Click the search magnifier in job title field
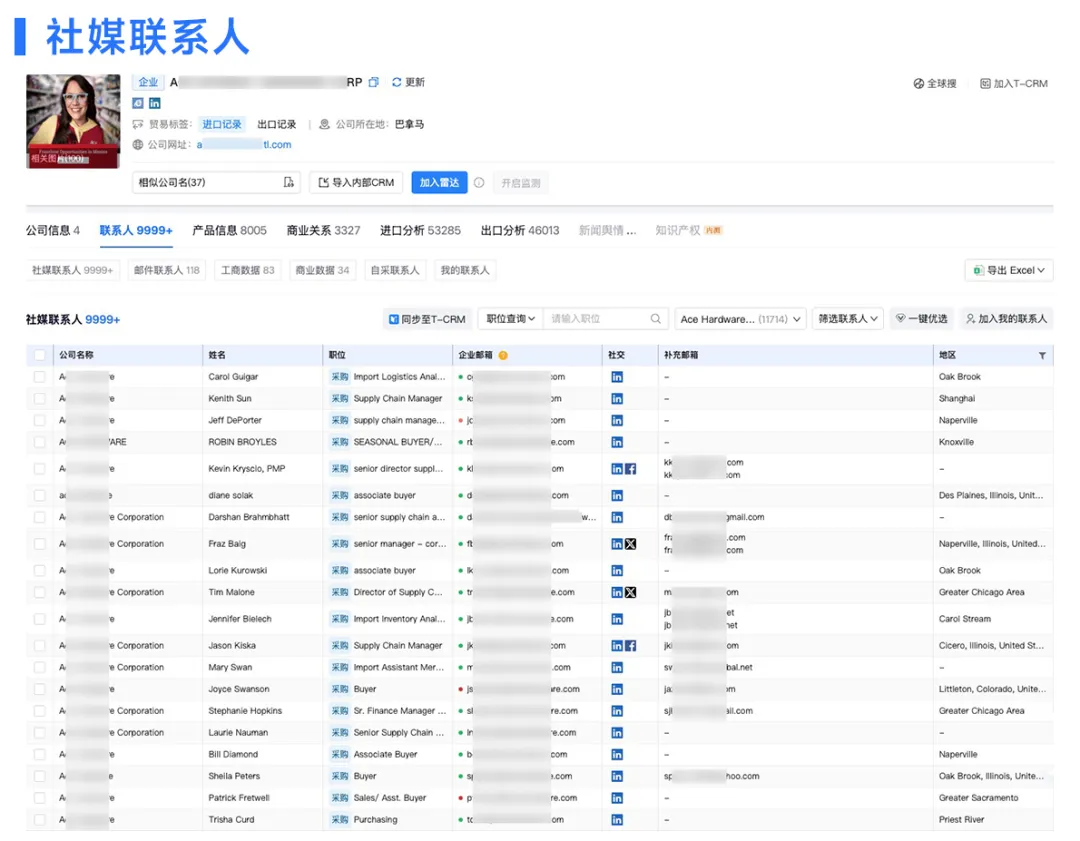This screenshot has height=841, width=1080. click(x=655, y=319)
